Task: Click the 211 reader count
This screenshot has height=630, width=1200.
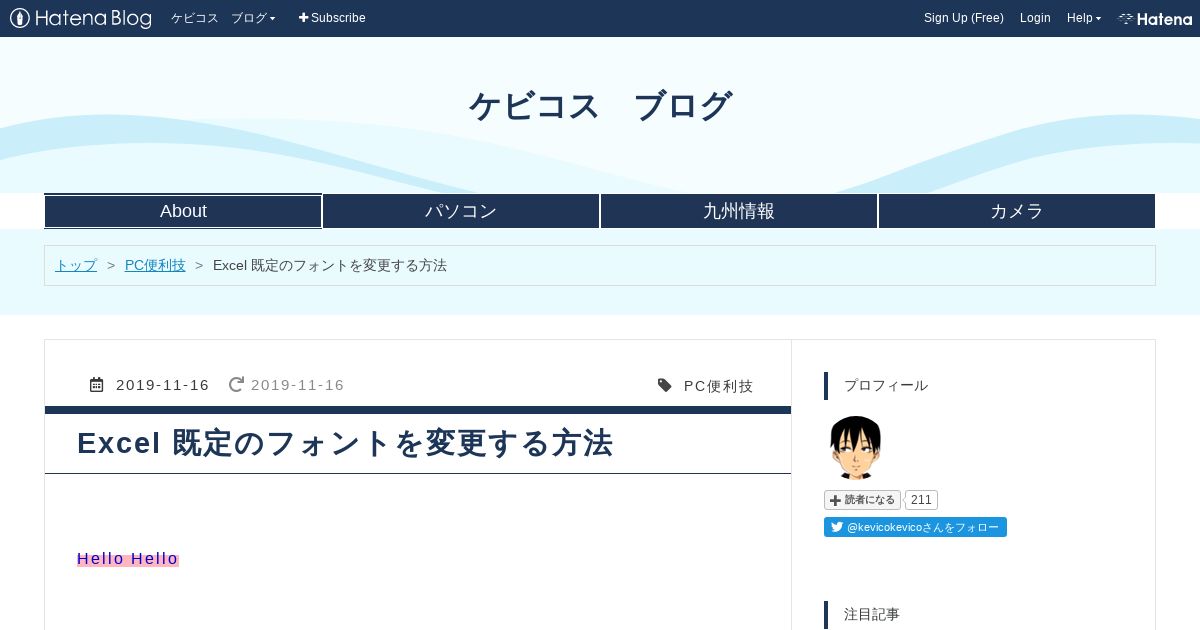Action: coord(921,500)
